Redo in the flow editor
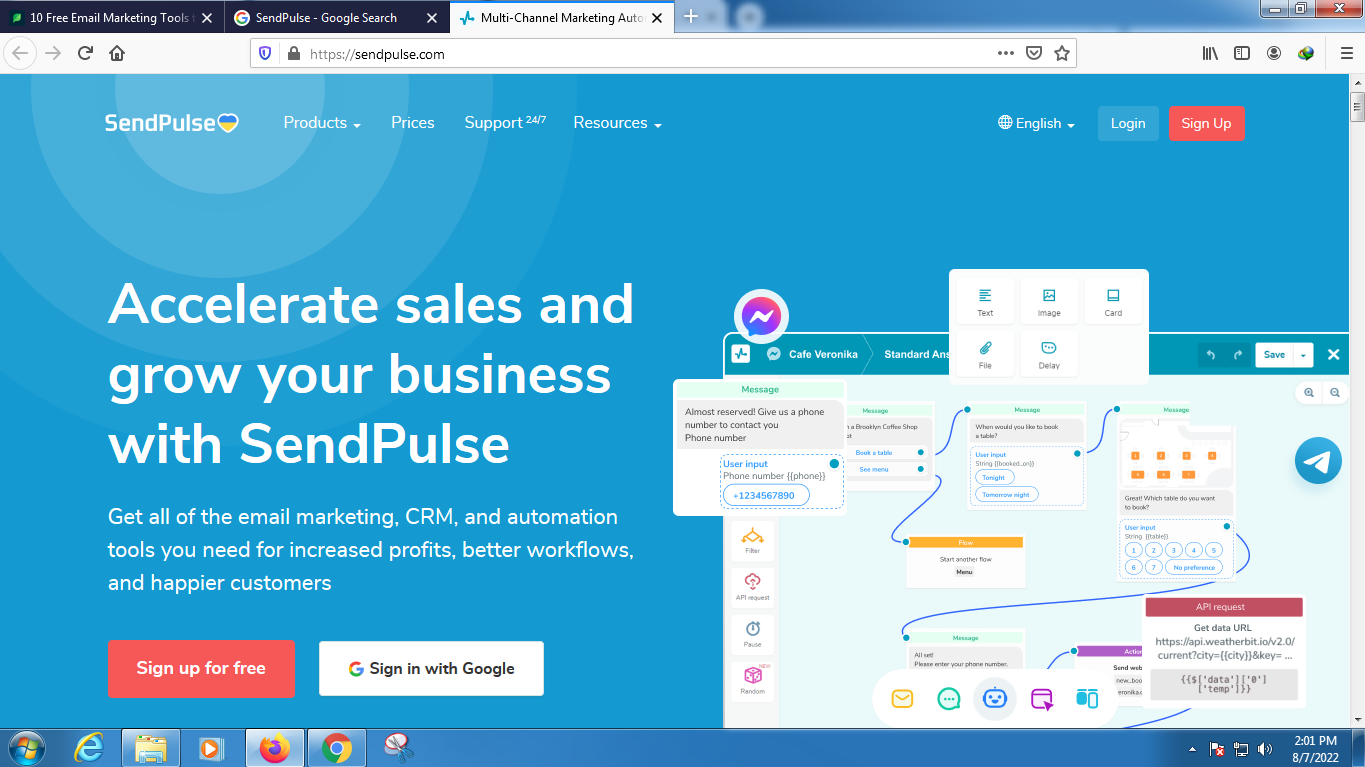Image resolution: width=1365 pixels, height=767 pixels. 1237,355
